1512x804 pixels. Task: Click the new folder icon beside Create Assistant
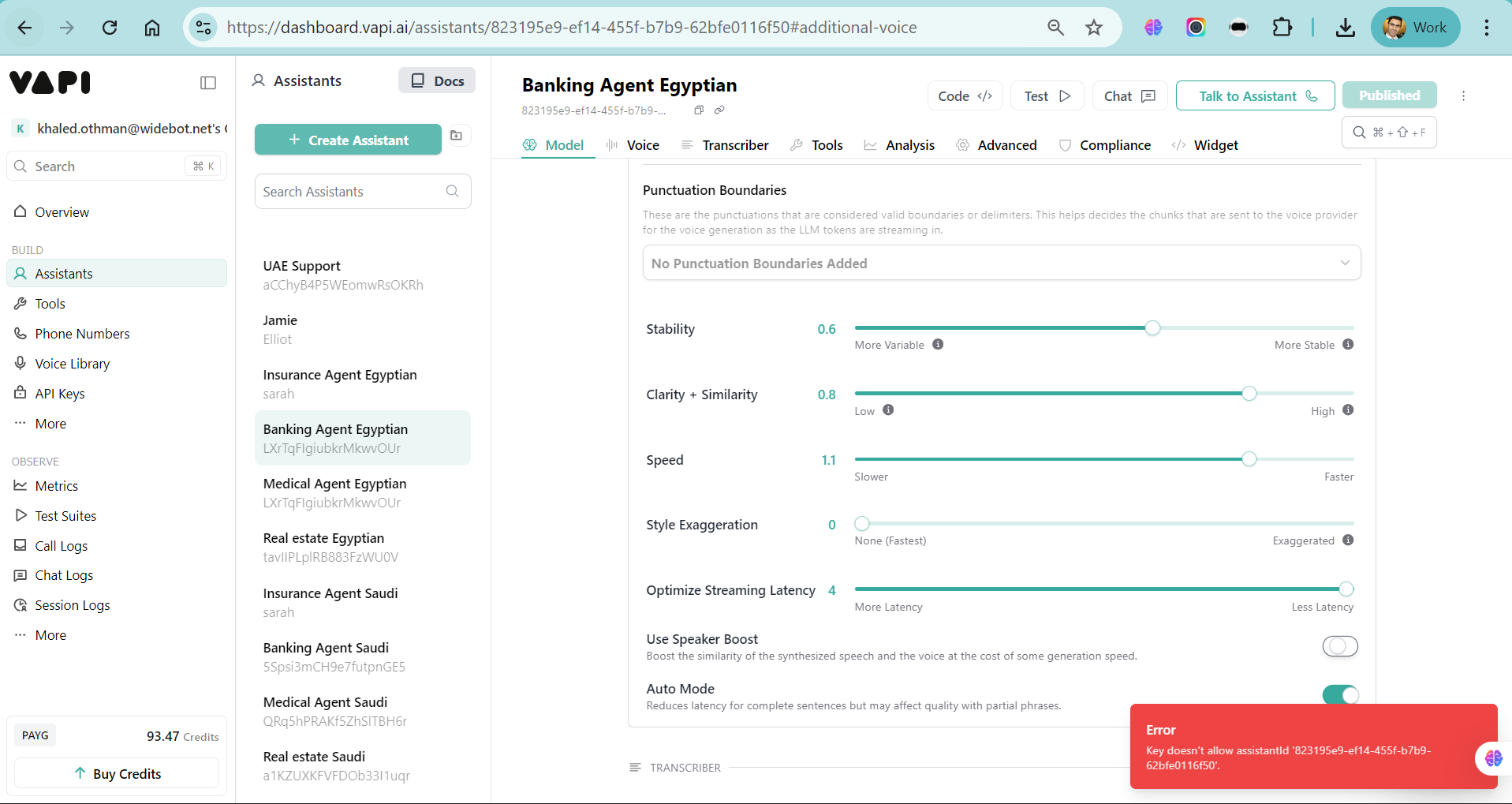(457, 136)
